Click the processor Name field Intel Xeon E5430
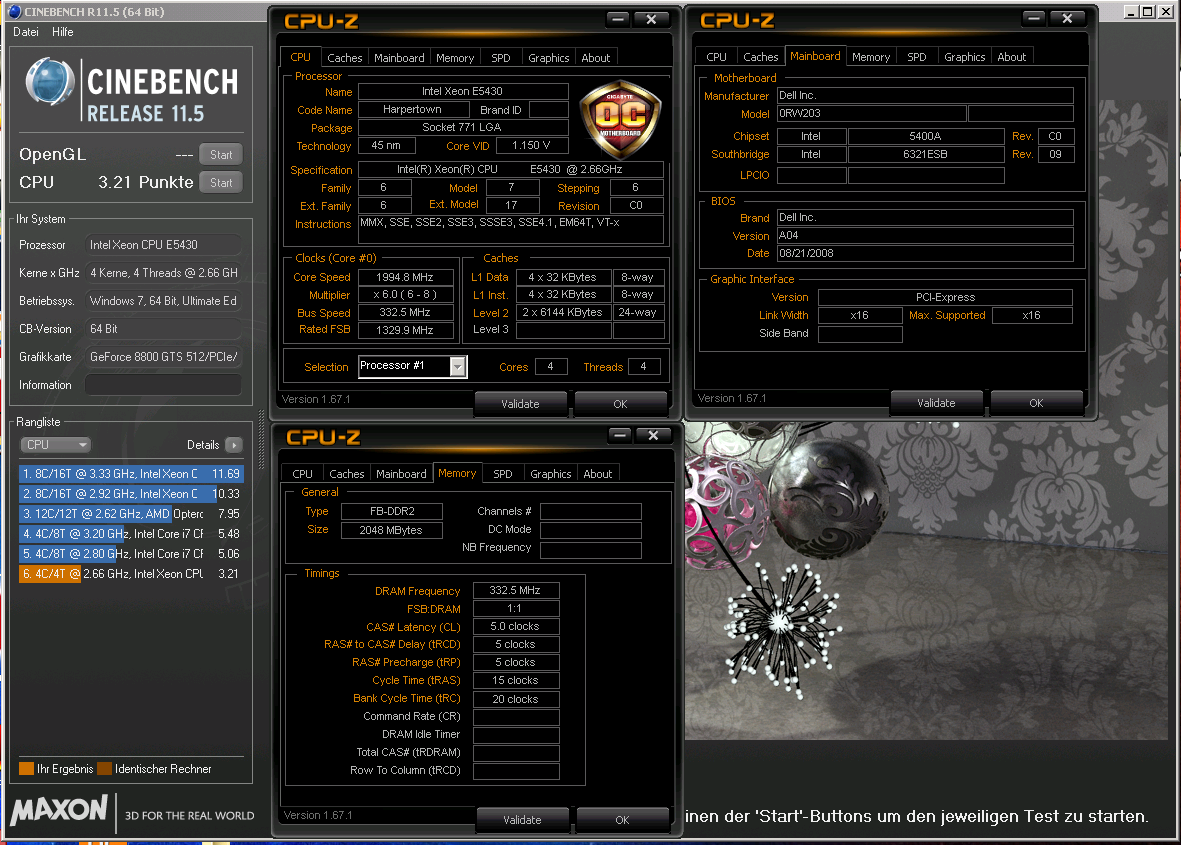This screenshot has height=845, width=1181. click(462, 91)
